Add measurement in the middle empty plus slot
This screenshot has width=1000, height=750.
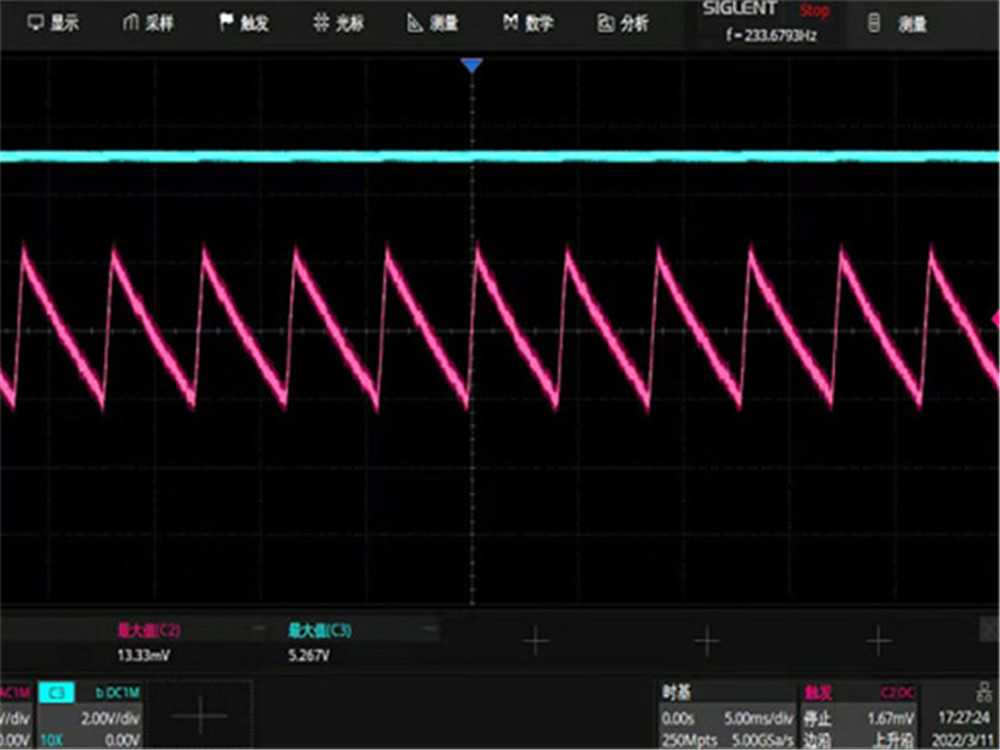click(x=707, y=641)
